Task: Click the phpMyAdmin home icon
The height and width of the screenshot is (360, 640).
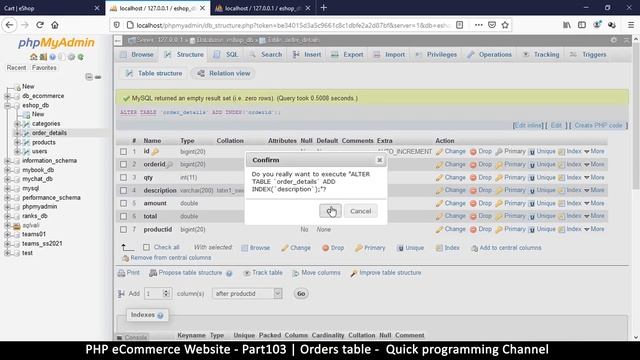Action: pyautogui.click(x=33, y=57)
